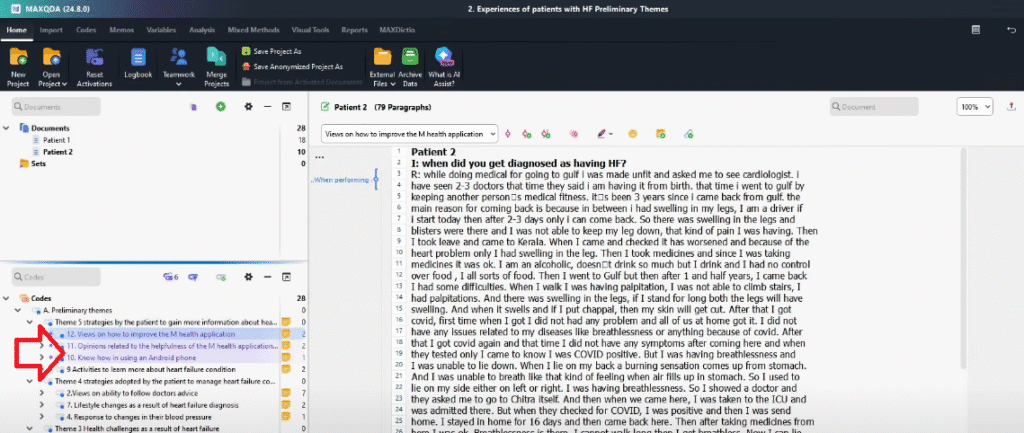Viewport: 1024px width, 433px height.
Task: Click Save Project As
Action: tap(272, 51)
